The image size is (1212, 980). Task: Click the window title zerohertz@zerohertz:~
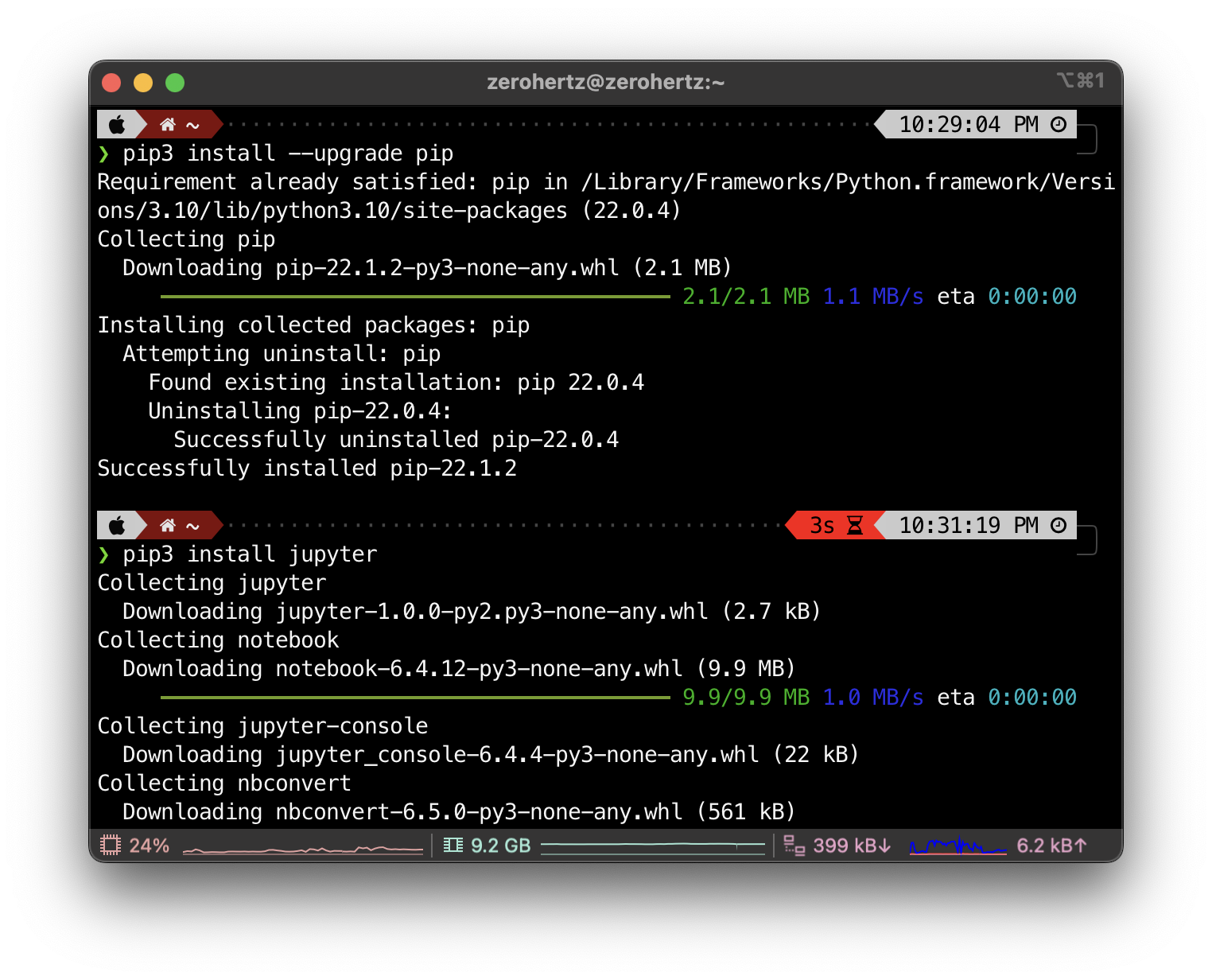pos(606,82)
